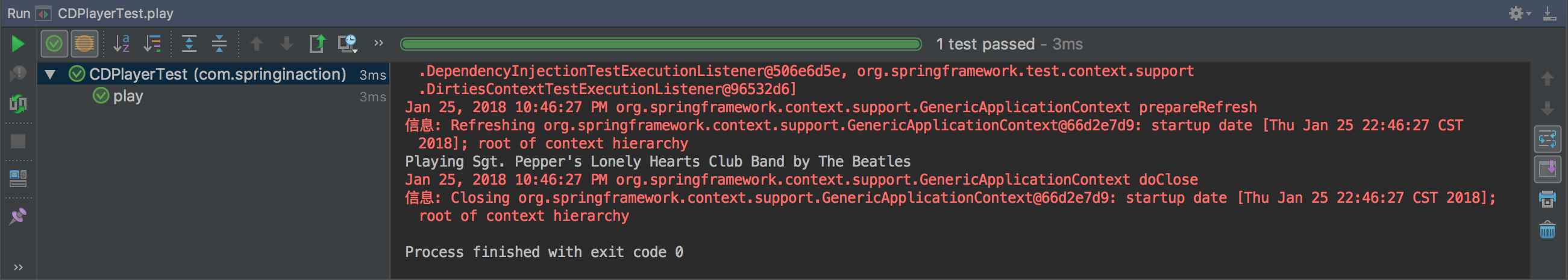
Task: Rerun the CDPlayerTest with green play button
Action: (x=17, y=44)
